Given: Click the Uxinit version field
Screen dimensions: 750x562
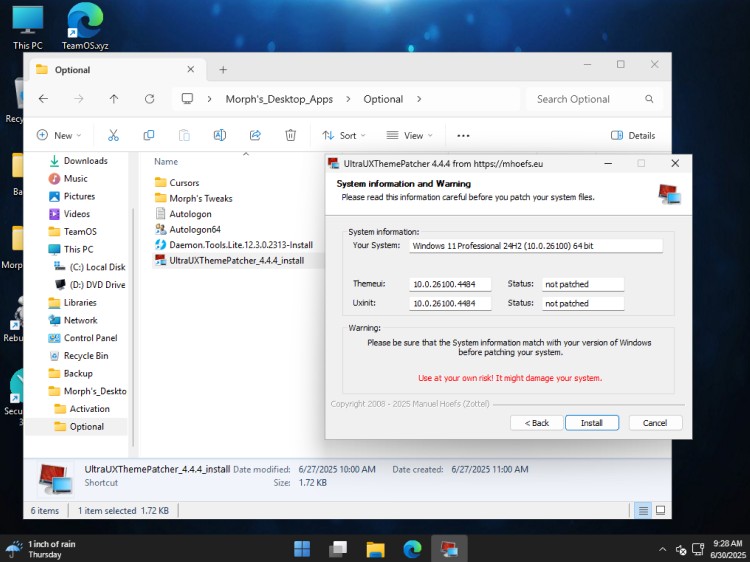Looking at the screenshot, I should click(450, 303).
